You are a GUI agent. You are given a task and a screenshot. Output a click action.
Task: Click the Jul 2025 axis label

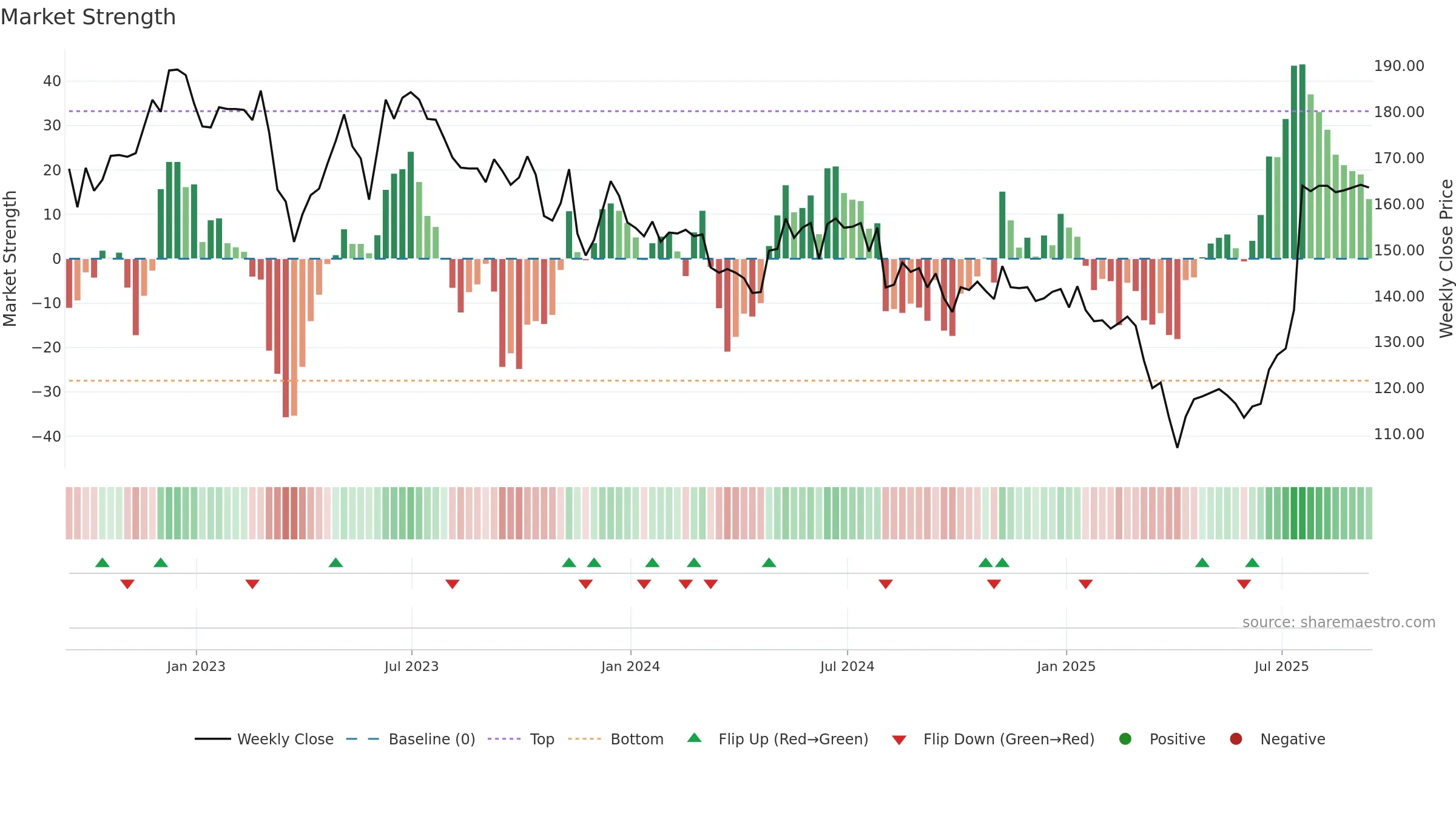click(x=1281, y=666)
